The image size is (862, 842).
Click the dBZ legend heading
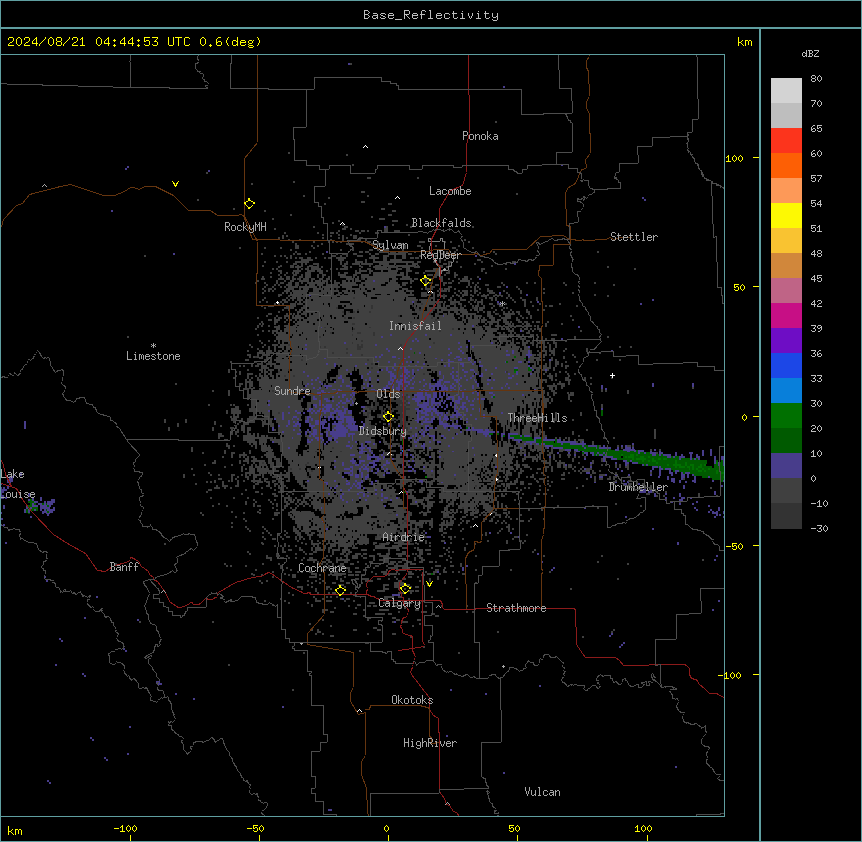point(810,53)
